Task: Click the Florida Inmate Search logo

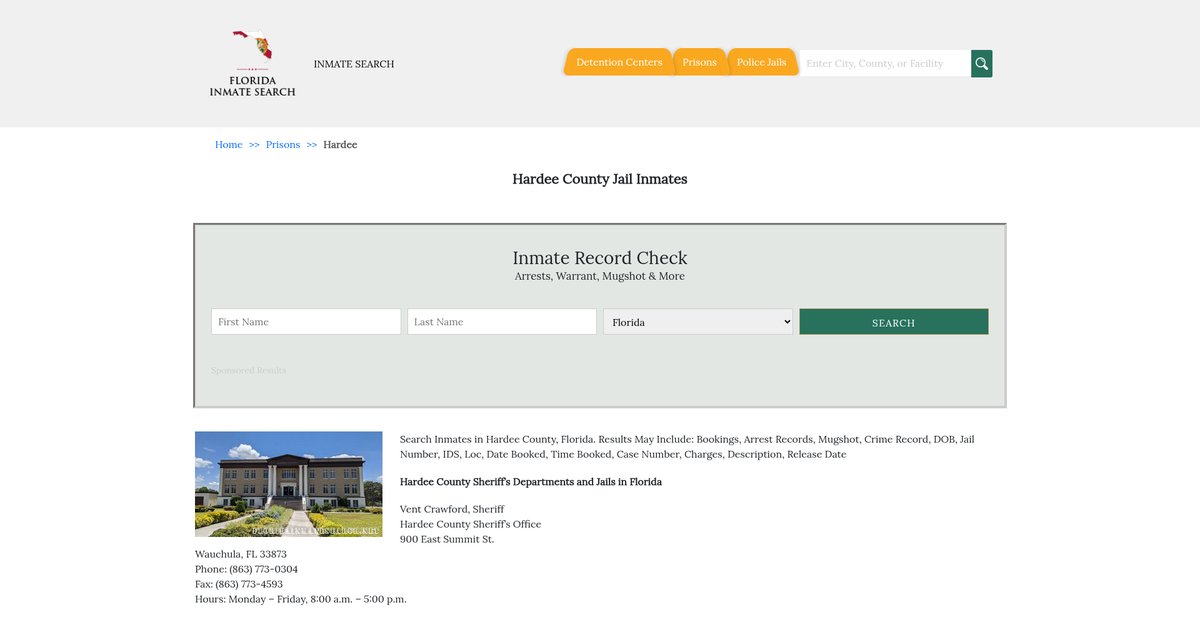Action: pos(252,63)
